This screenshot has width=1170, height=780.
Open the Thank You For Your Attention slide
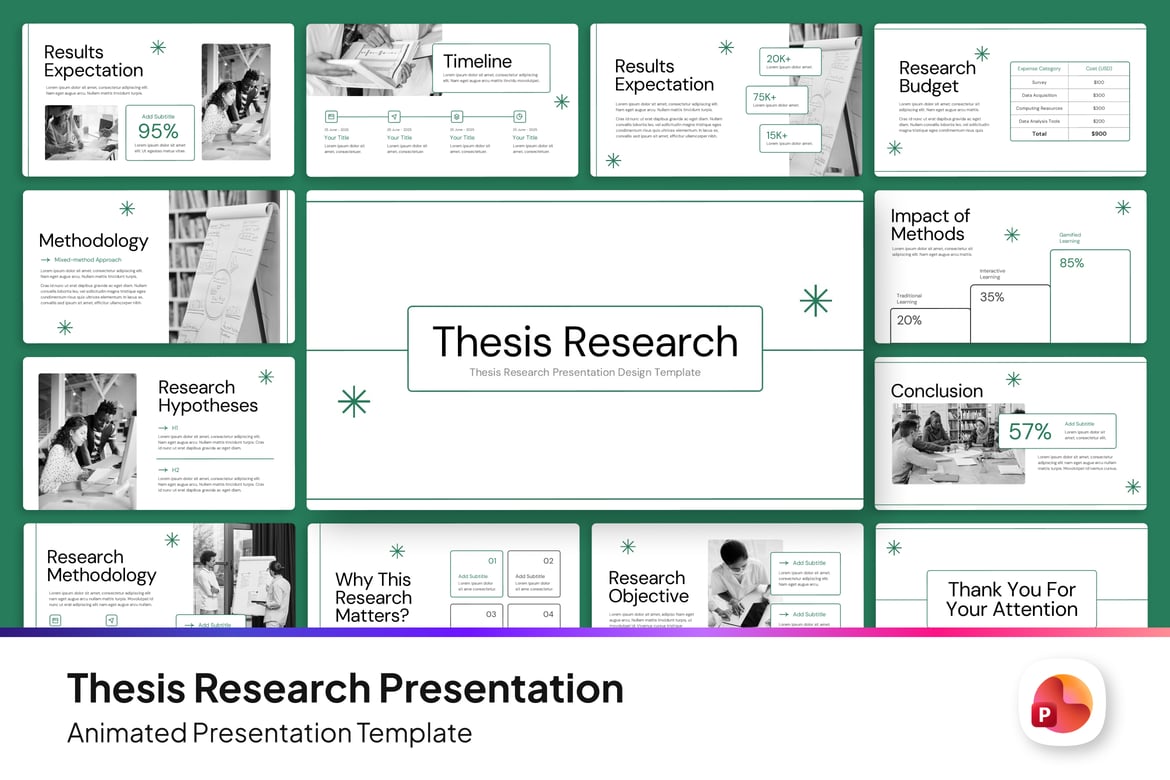tap(1010, 575)
